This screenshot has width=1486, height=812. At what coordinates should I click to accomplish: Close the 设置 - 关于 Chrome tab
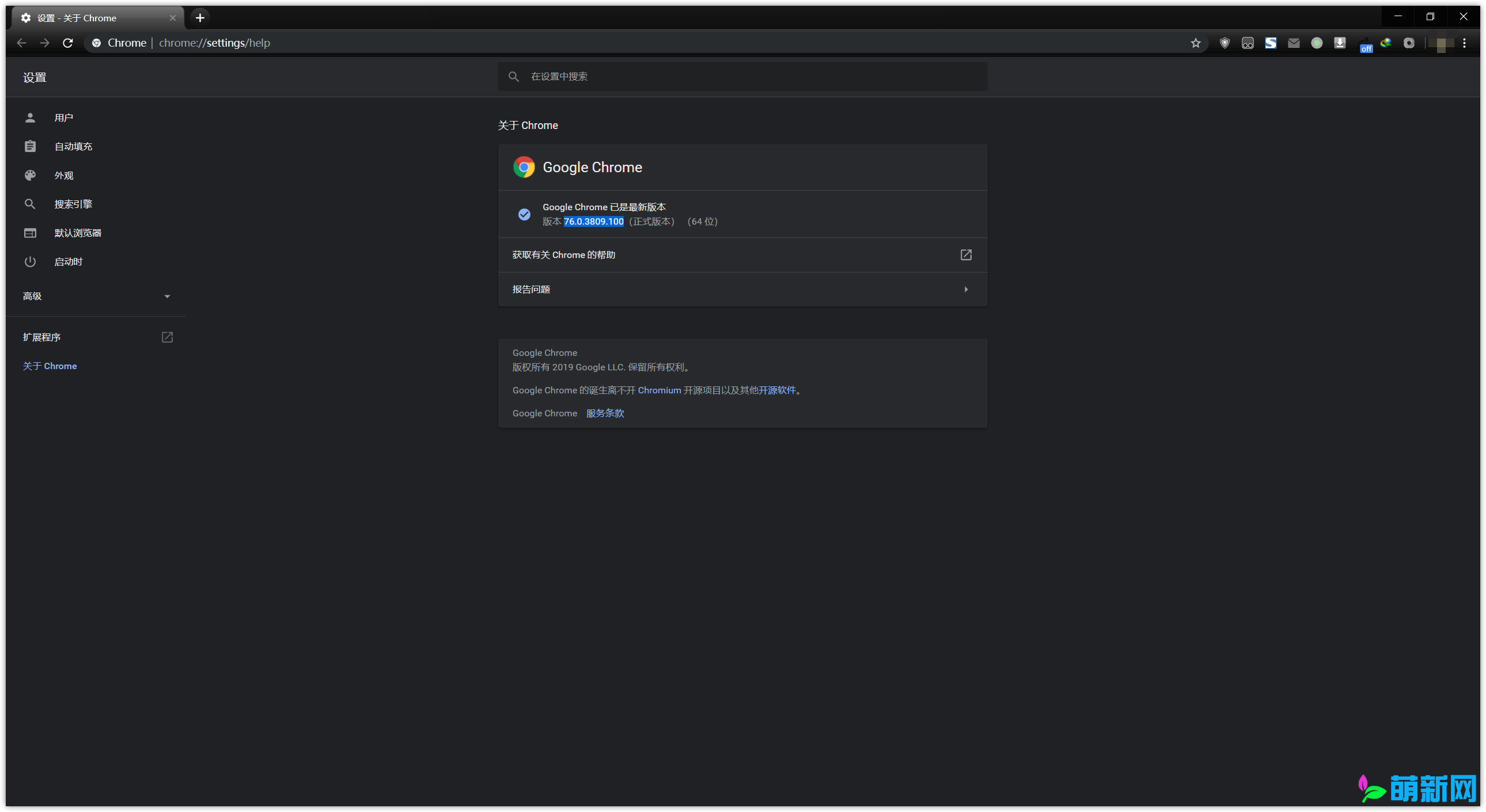(x=172, y=18)
